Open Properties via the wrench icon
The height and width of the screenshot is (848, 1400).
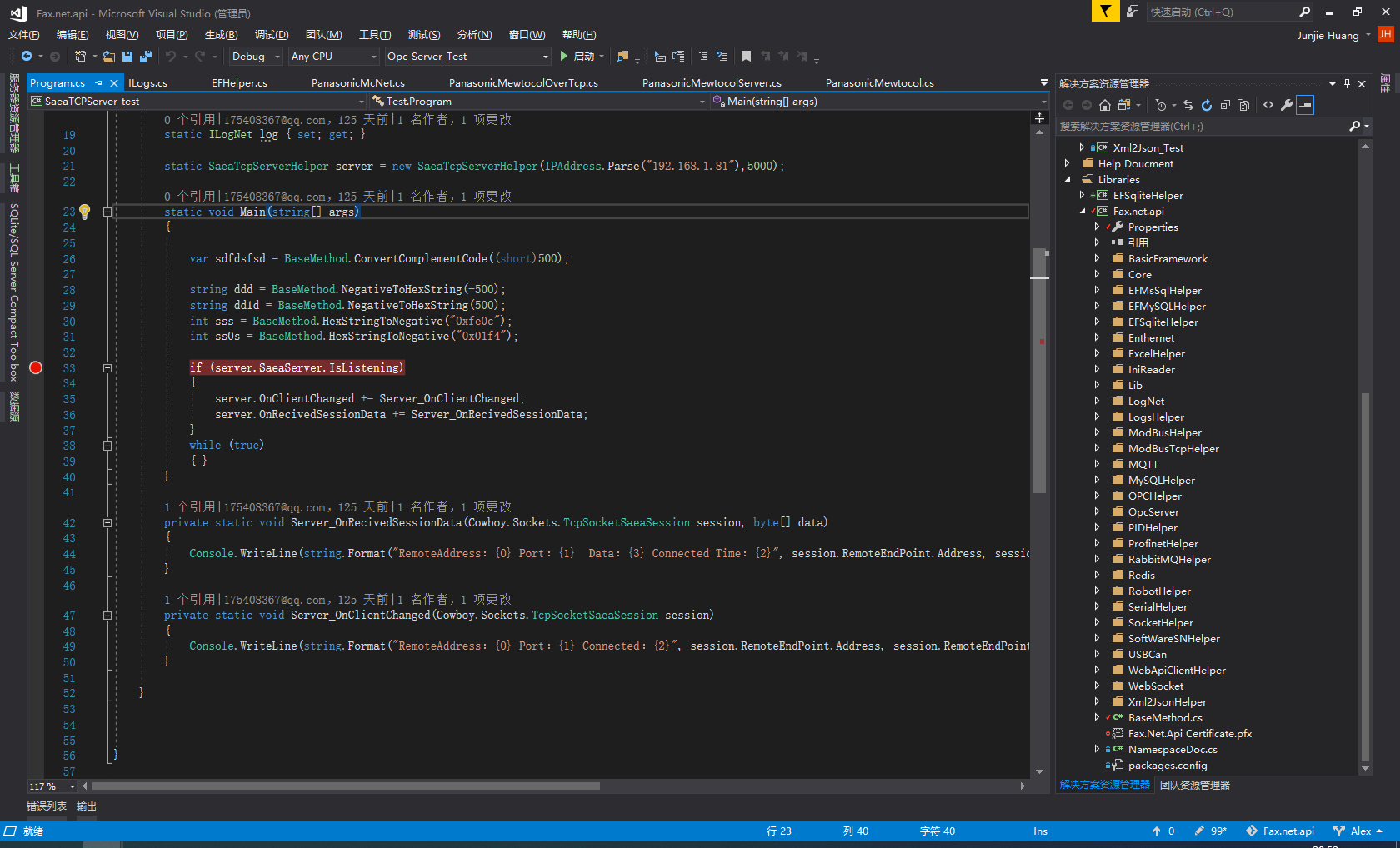pyautogui.click(x=1287, y=105)
